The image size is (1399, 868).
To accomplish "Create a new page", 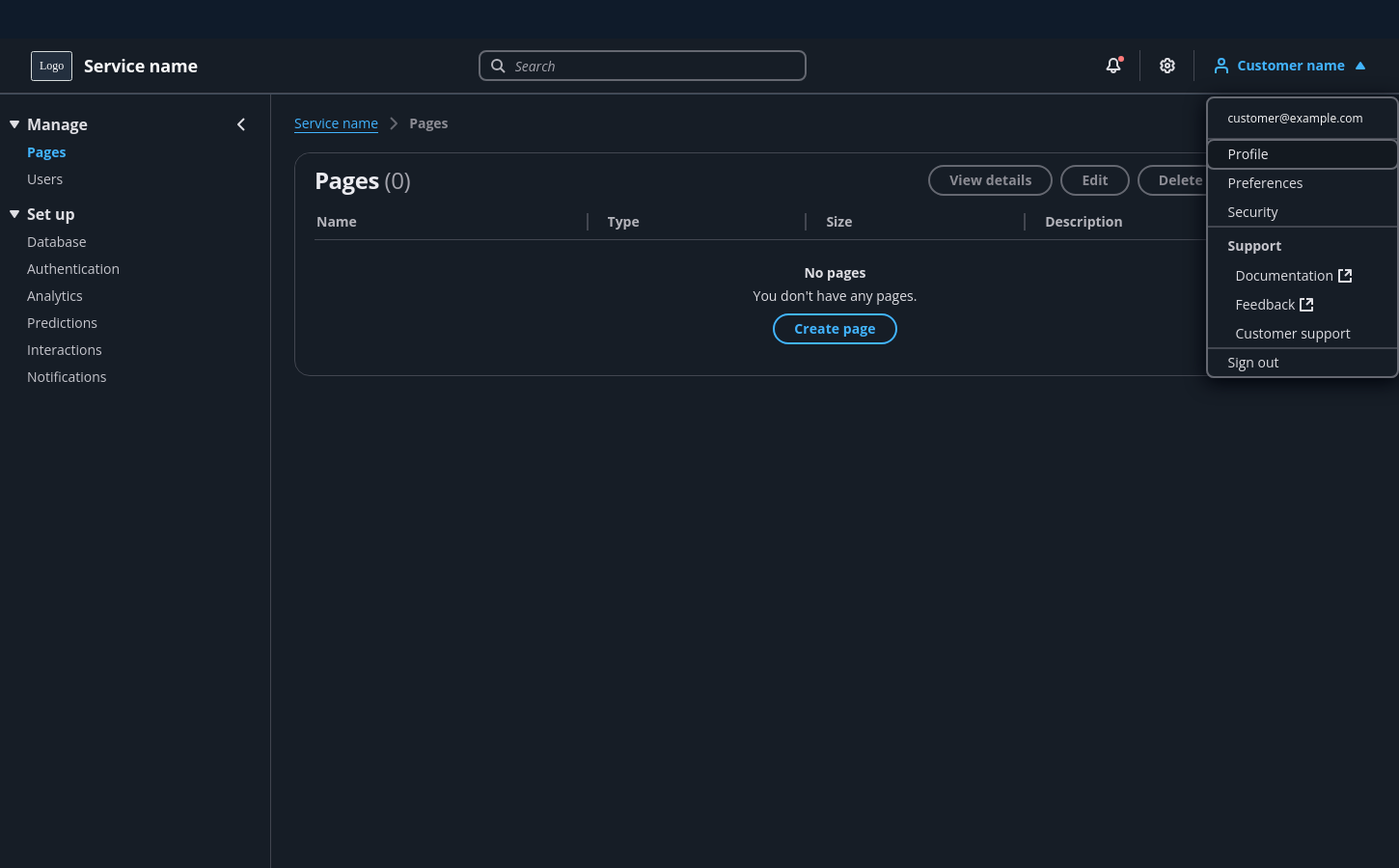I will pyautogui.click(x=835, y=328).
